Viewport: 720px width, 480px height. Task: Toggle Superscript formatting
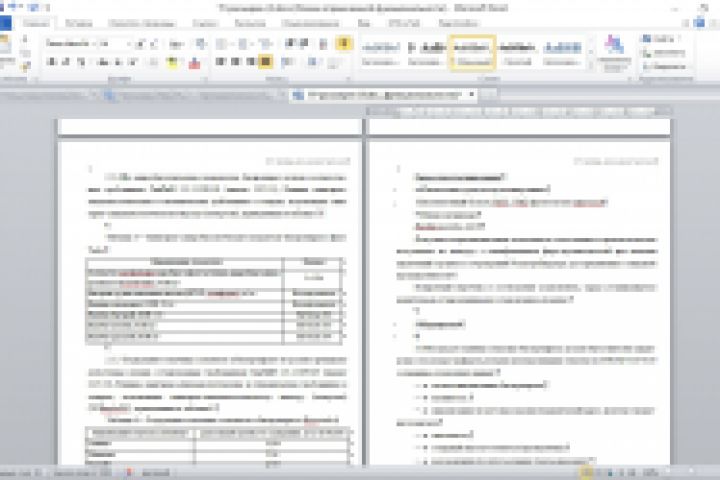click(133, 62)
